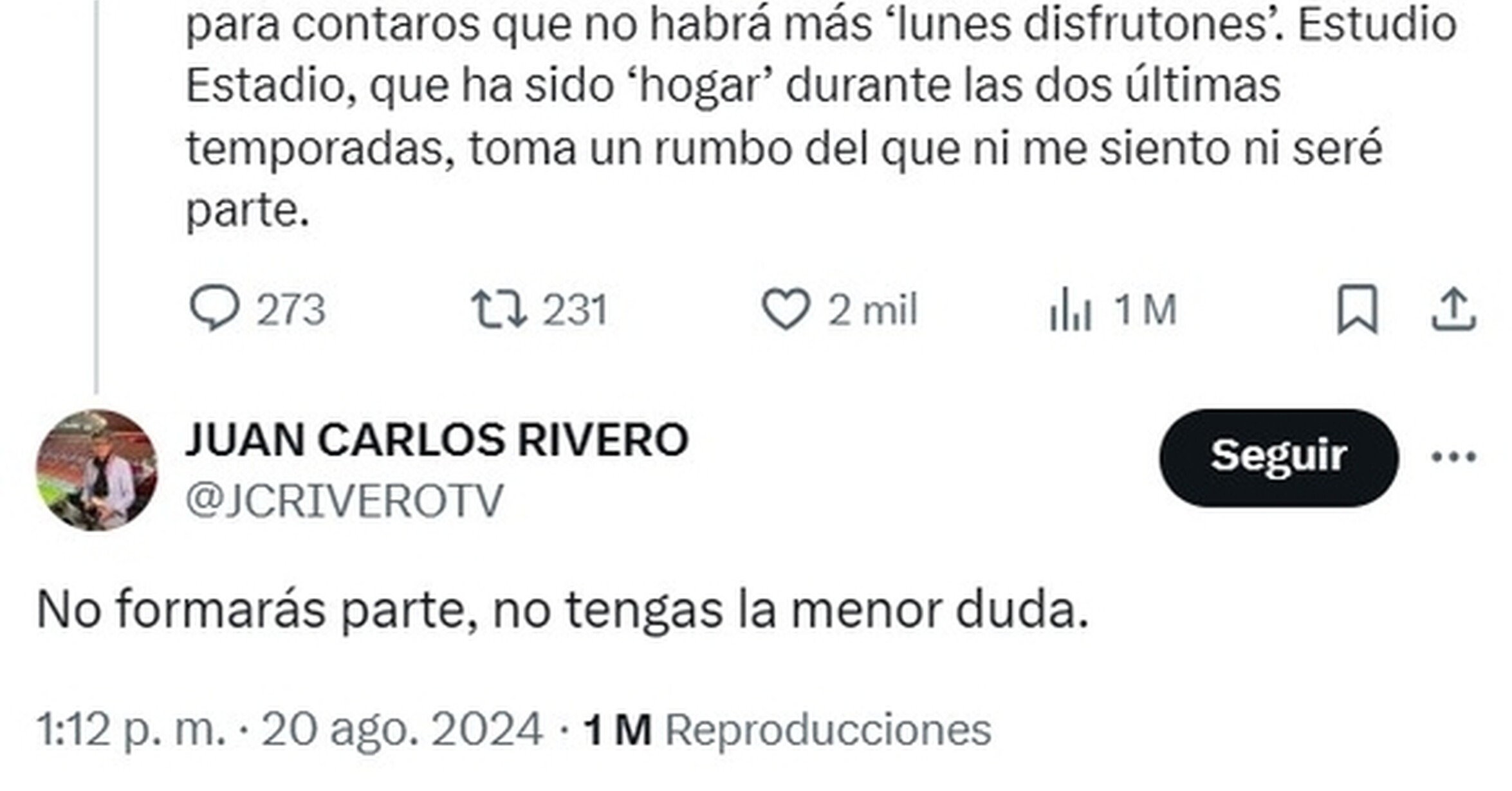Click the 2 mil likes count
Image resolution: width=1512 pixels, height=791 pixels.
tap(872, 310)
